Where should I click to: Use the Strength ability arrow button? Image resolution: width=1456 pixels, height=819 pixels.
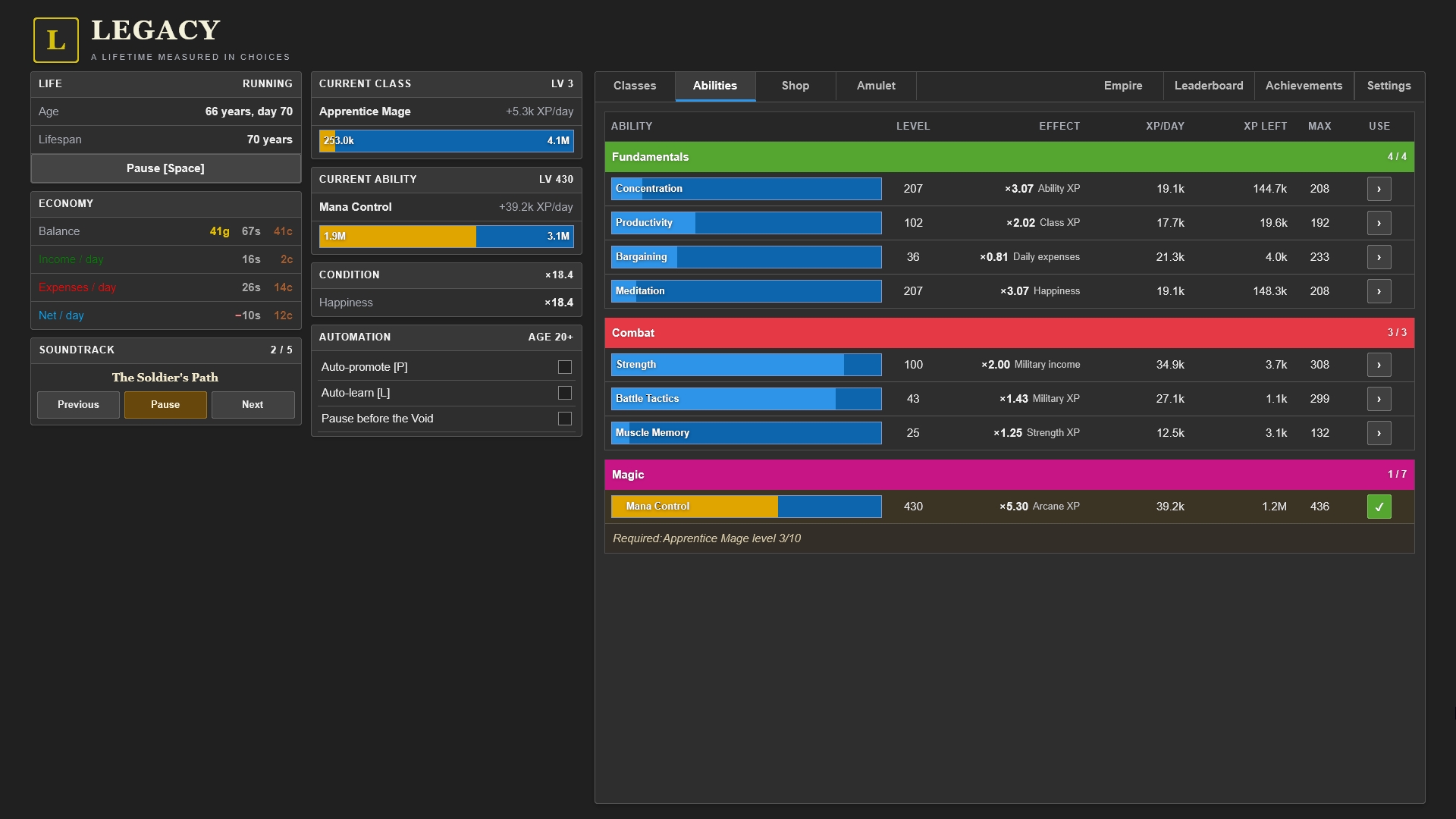point(1379,365)
